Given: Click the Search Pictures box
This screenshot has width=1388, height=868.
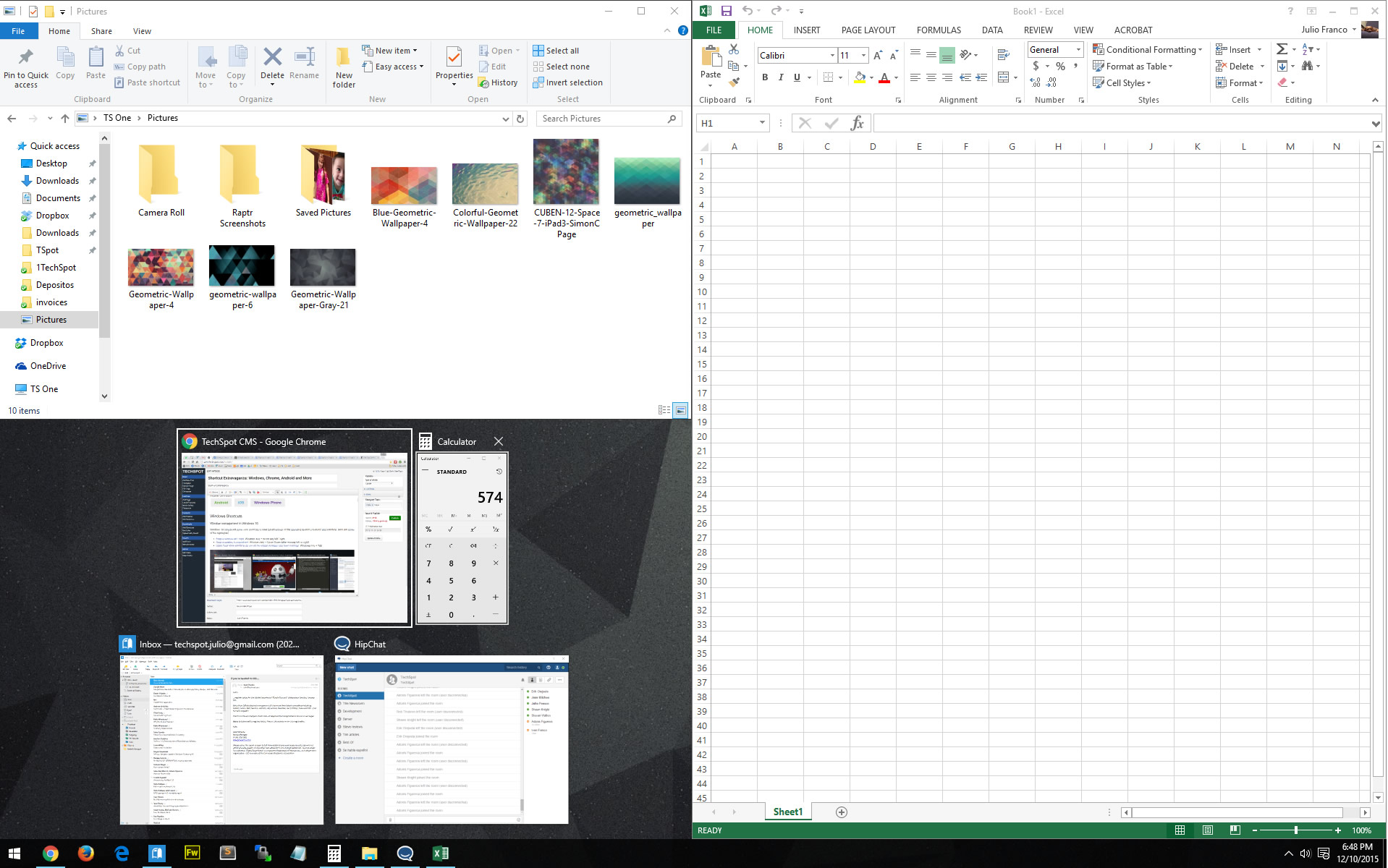Looking at the screenshot, I should [x=608, y=119].
